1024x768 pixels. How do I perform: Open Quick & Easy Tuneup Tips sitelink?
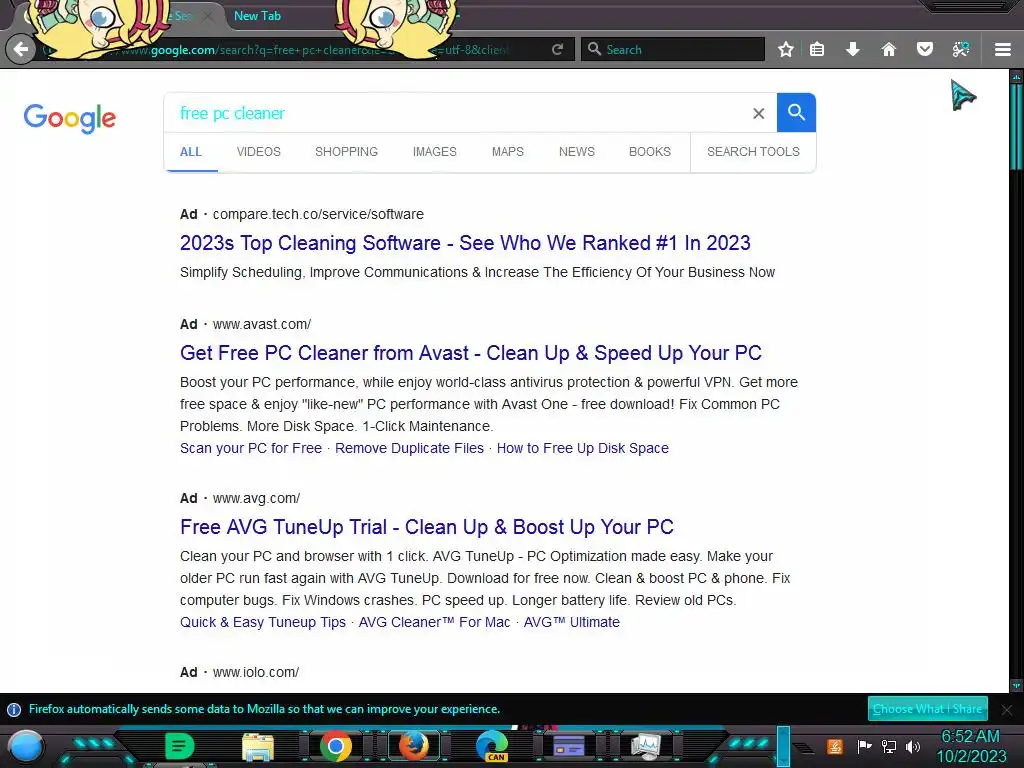(x=263, y=622)
